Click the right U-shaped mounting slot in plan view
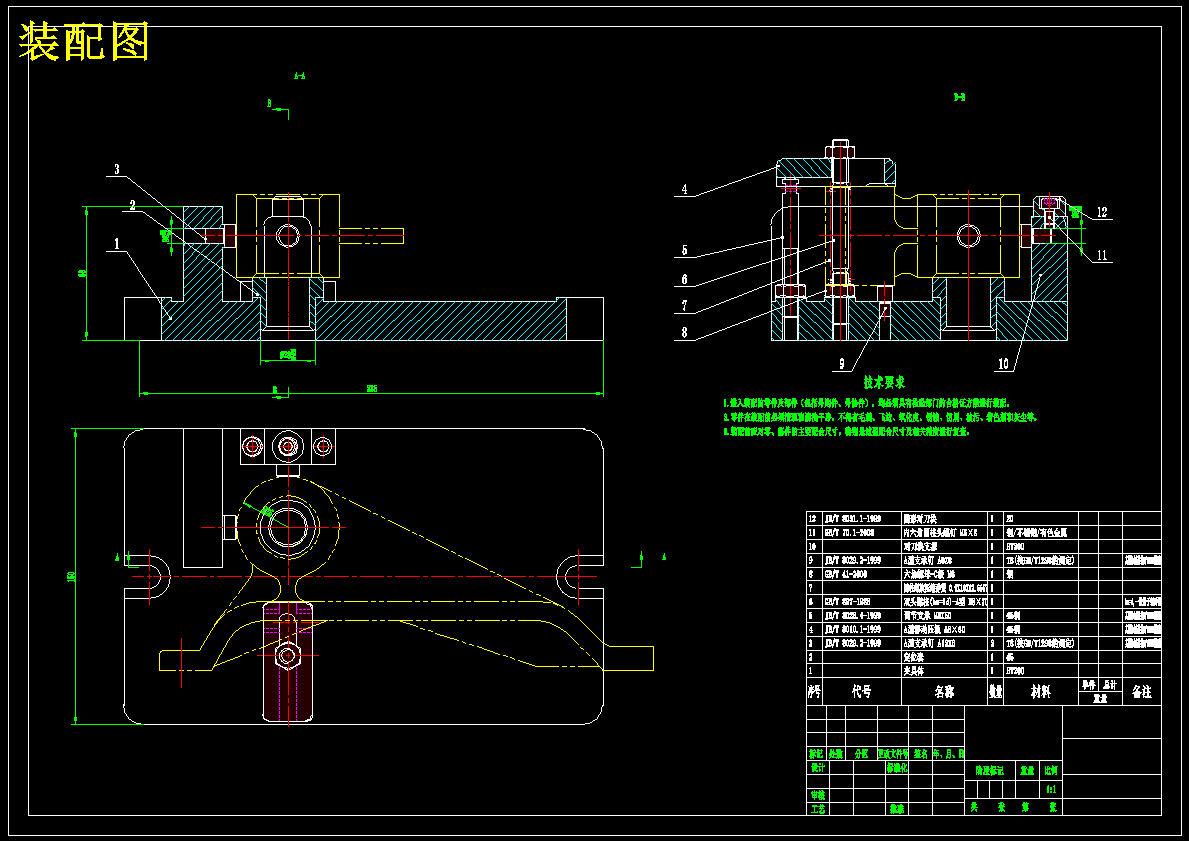 pyautogui.click(x=578, y=576)
